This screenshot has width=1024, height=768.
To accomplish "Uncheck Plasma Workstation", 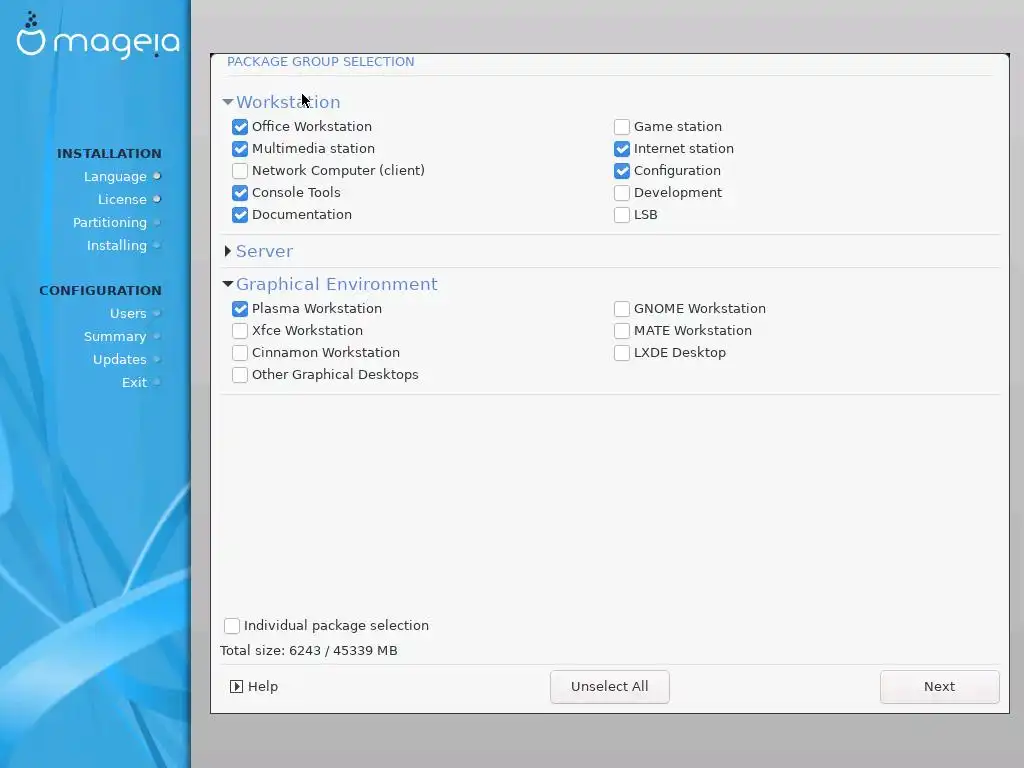I will pos(240,309).
